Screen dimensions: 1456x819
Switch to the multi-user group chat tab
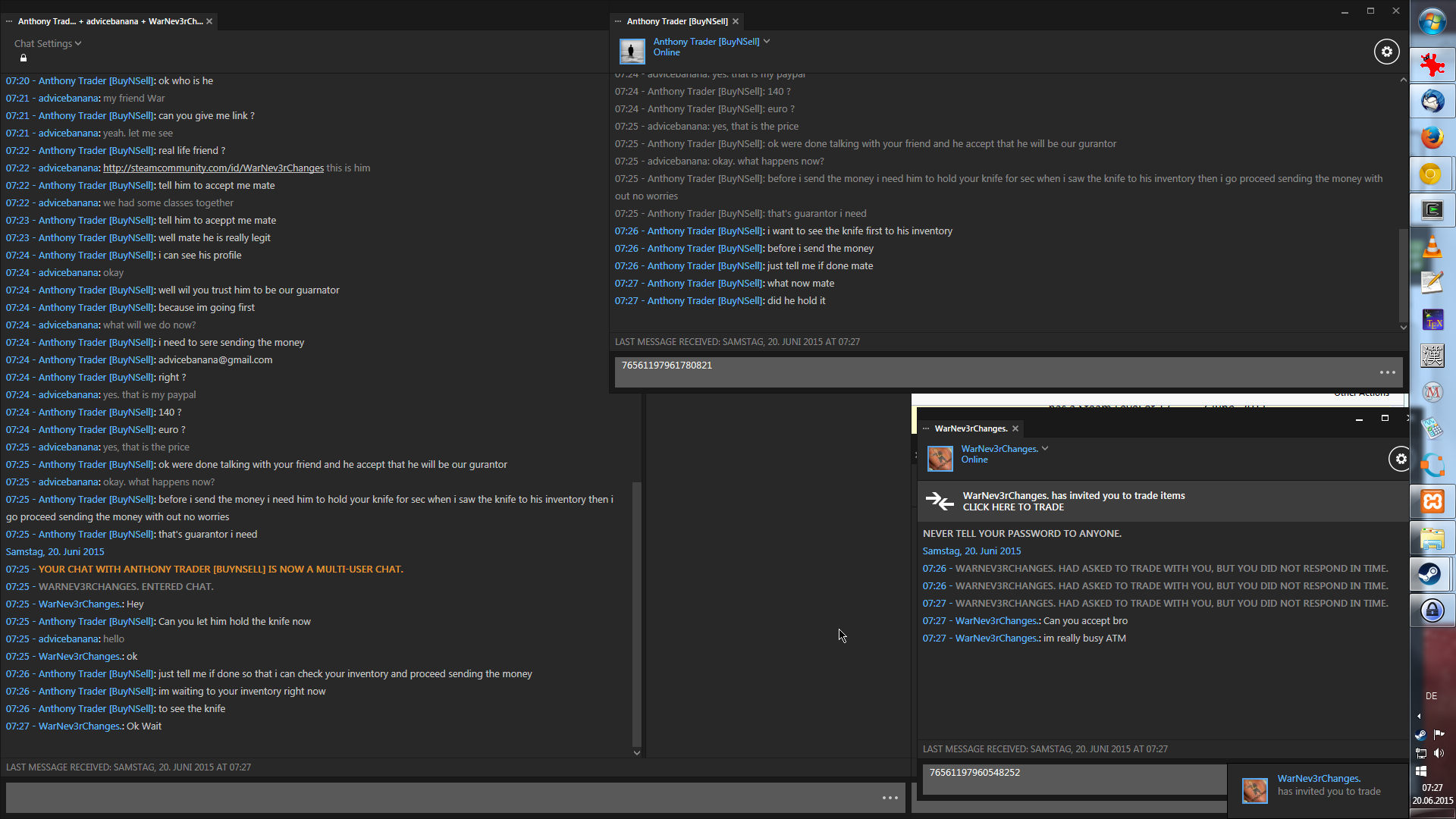pyautogui.click(x=110, y=21)
